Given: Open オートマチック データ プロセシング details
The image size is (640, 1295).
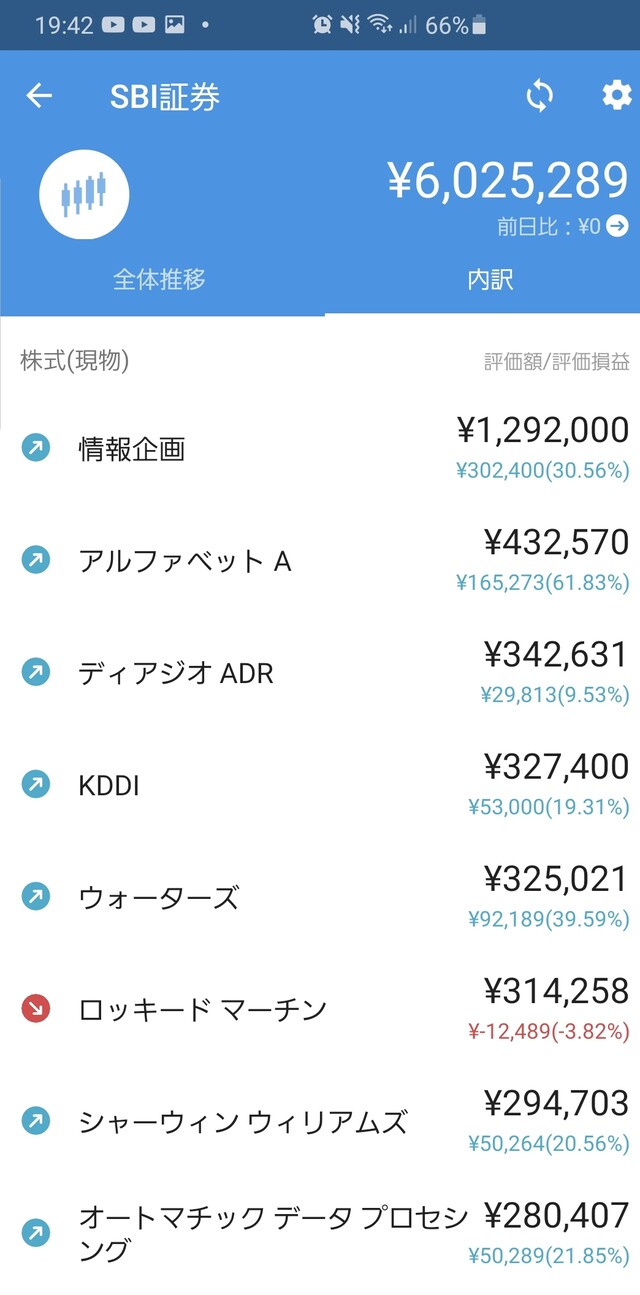Looking at the screenshot, I should pyautogui.click(x=272, y=1233).
